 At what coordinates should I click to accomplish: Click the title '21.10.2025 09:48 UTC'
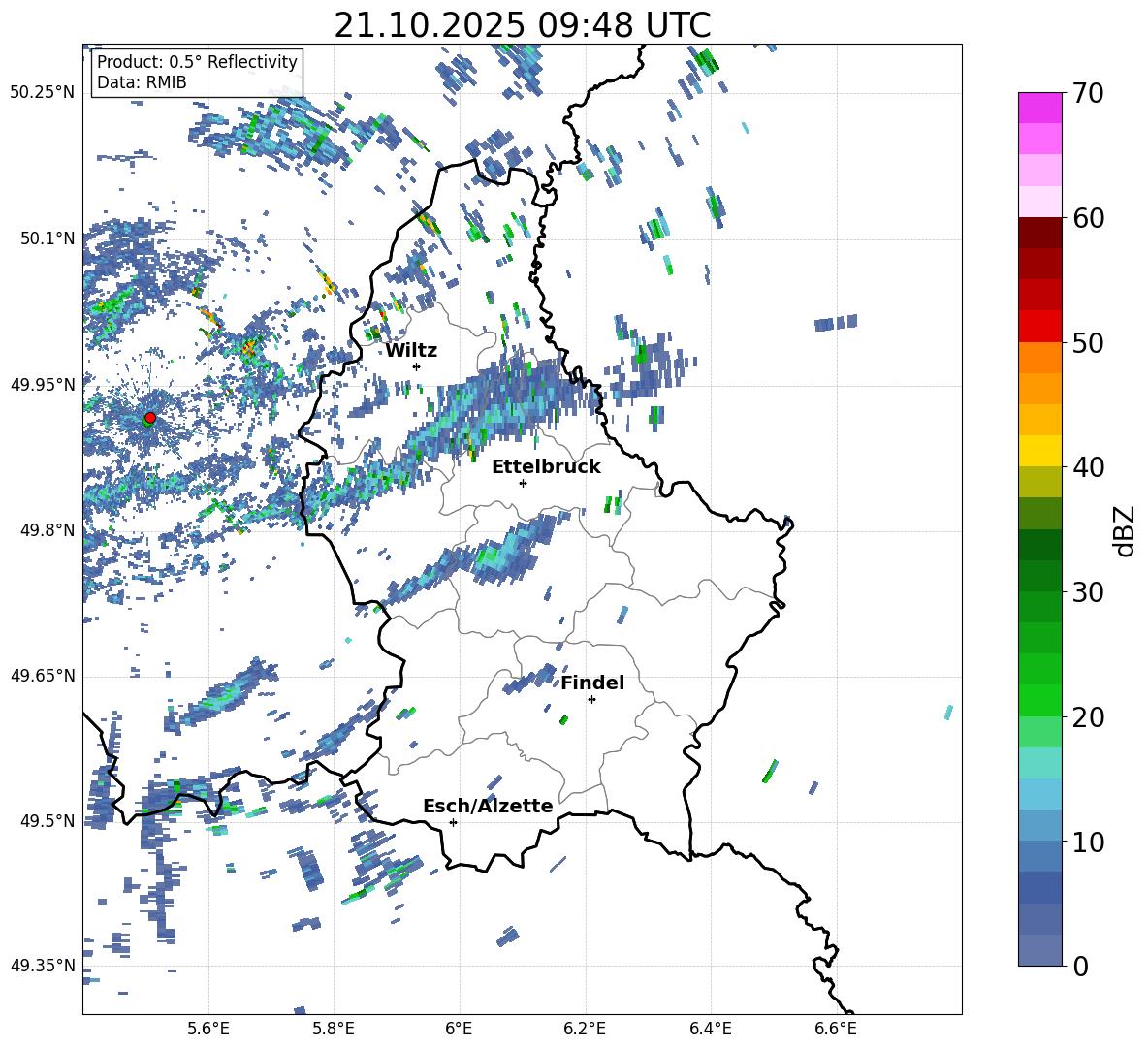pyautogui.click(x=522, y=25)
